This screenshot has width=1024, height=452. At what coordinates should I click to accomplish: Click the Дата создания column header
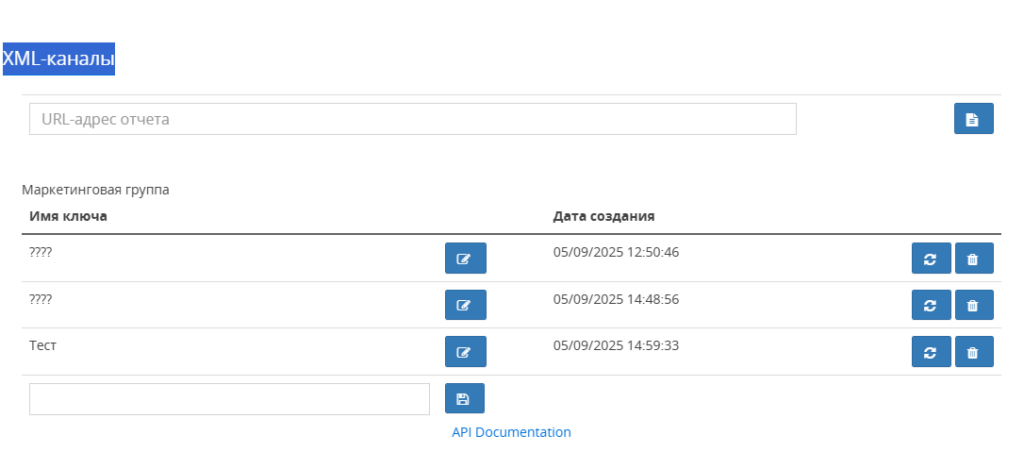(604, 216)
